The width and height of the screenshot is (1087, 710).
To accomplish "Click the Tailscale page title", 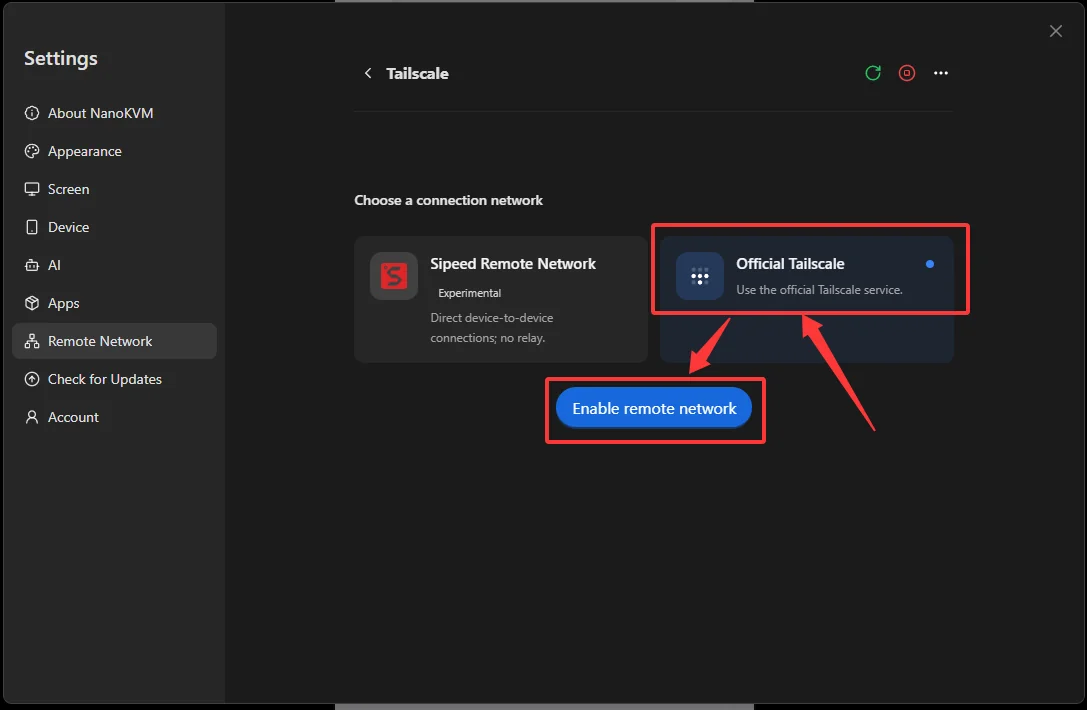I will pos(417,73).
